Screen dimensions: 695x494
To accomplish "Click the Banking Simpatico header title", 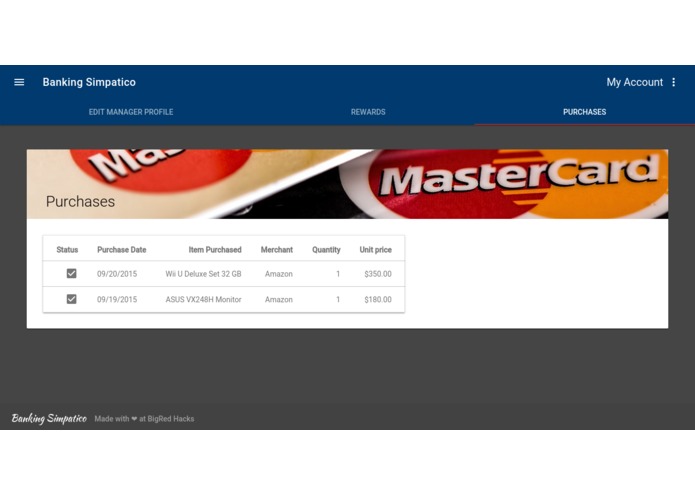I will tap(89, 82).
